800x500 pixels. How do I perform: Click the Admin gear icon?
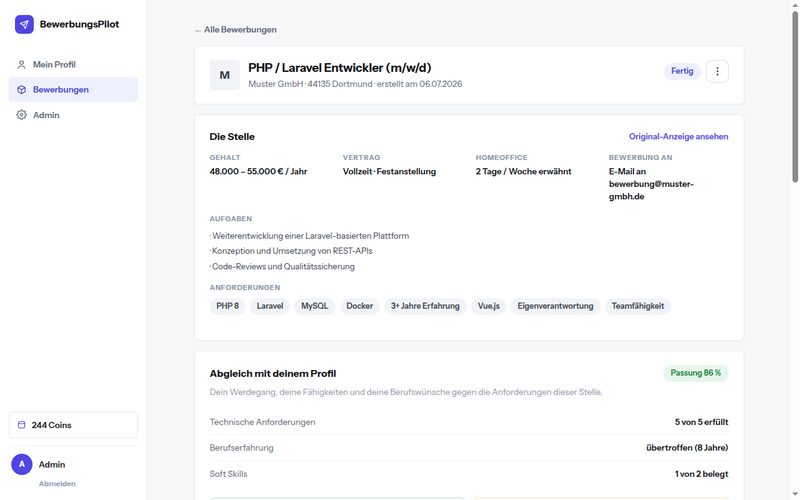coord(21,115)
